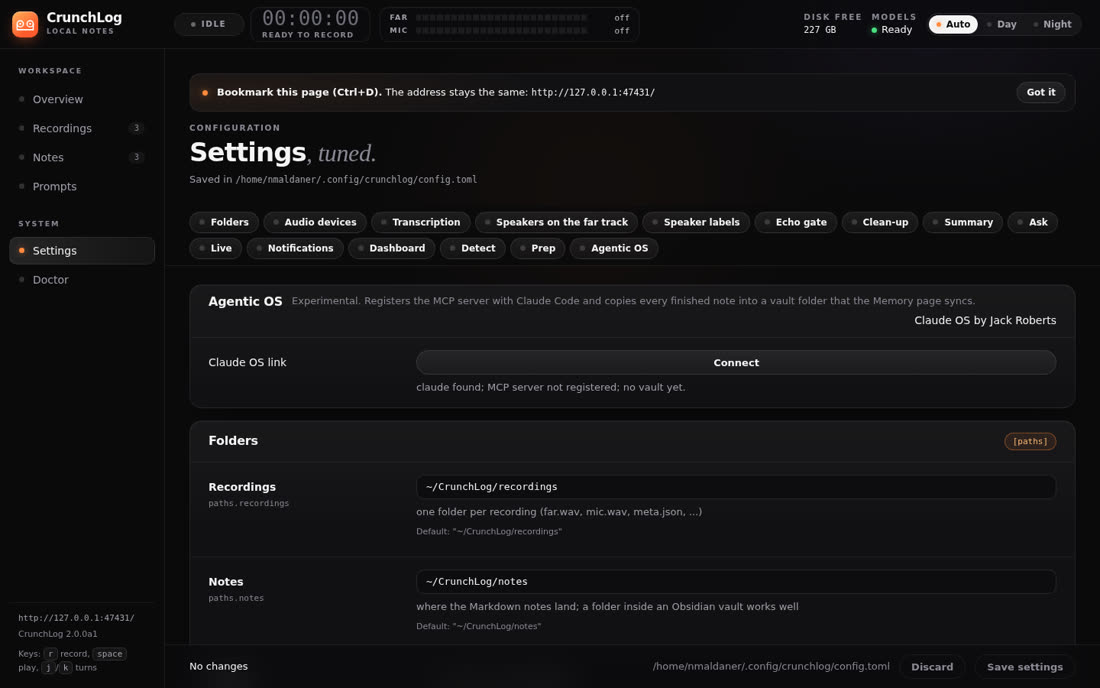Click the Connect button for Claude OS link
This screenshot has height=688, width=1100.
736,363
